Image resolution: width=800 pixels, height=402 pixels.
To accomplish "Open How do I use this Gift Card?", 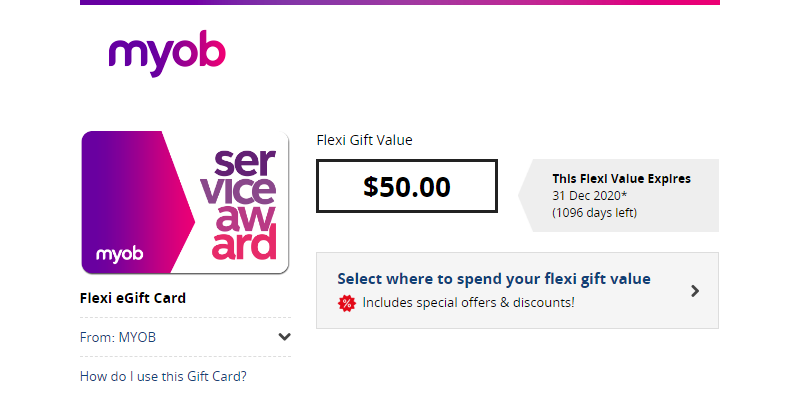I will [x=163, y=376].
